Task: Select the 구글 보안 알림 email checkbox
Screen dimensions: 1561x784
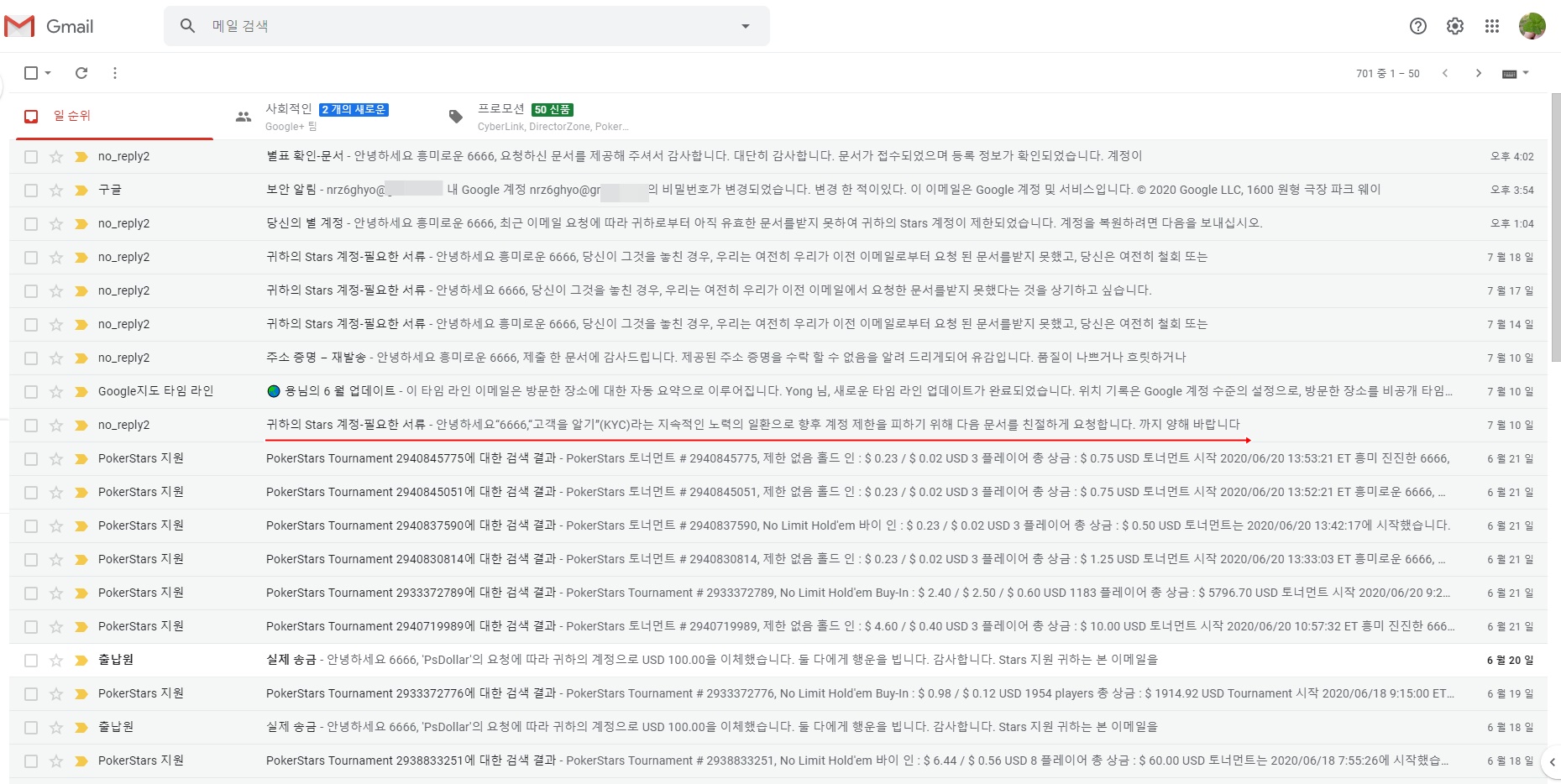Action: [x=31, y=190]
